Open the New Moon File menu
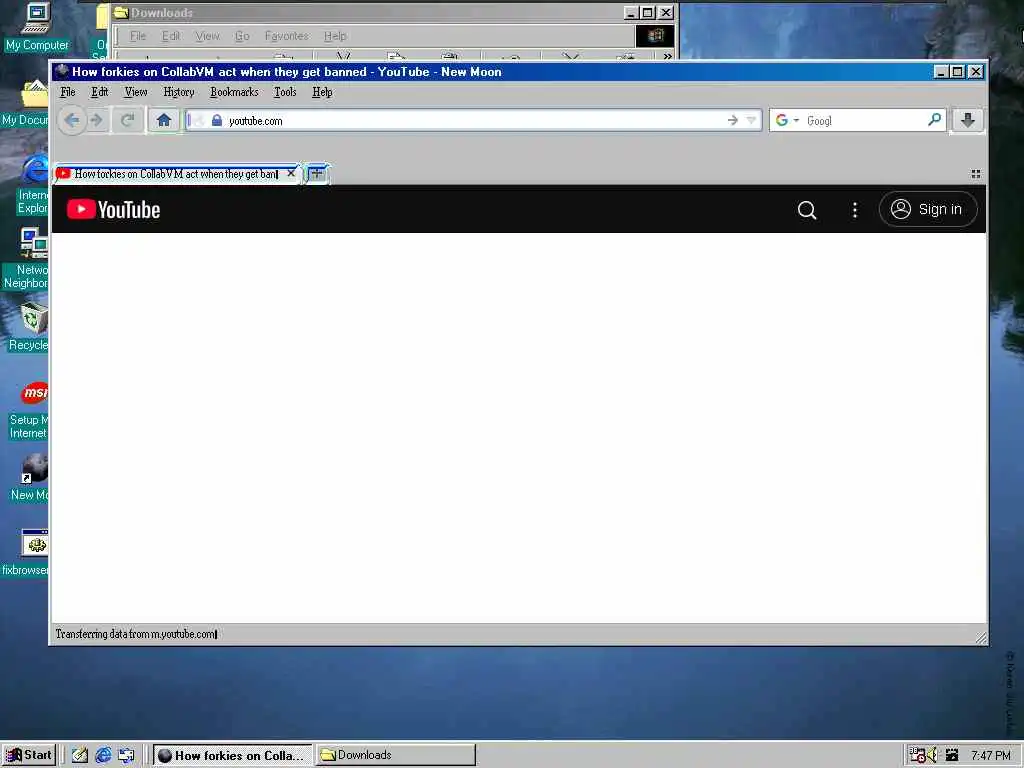This screenshot has height=768, width=1024. click(x=68, y=92)
